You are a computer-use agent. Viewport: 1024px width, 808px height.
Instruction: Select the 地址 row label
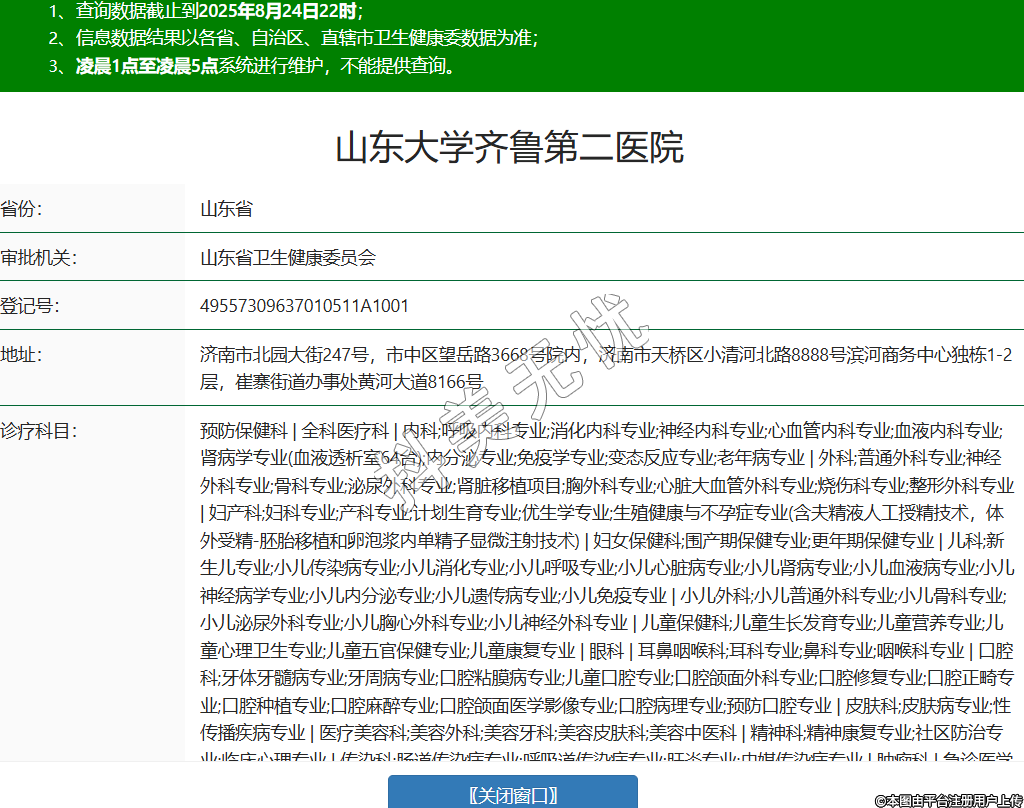point(22,354)
